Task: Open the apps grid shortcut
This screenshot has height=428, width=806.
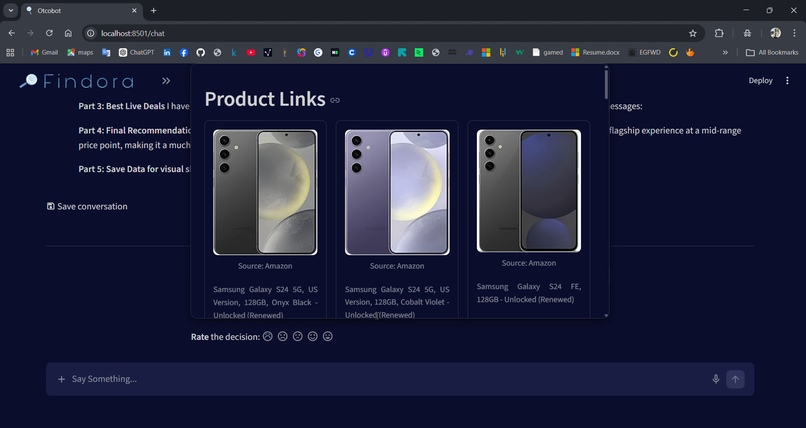Action: pos(10,52)
